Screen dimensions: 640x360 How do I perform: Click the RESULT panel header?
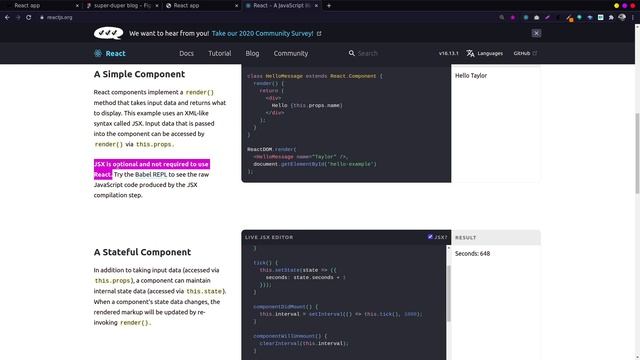pyautogui.click(x=496, y=238)
